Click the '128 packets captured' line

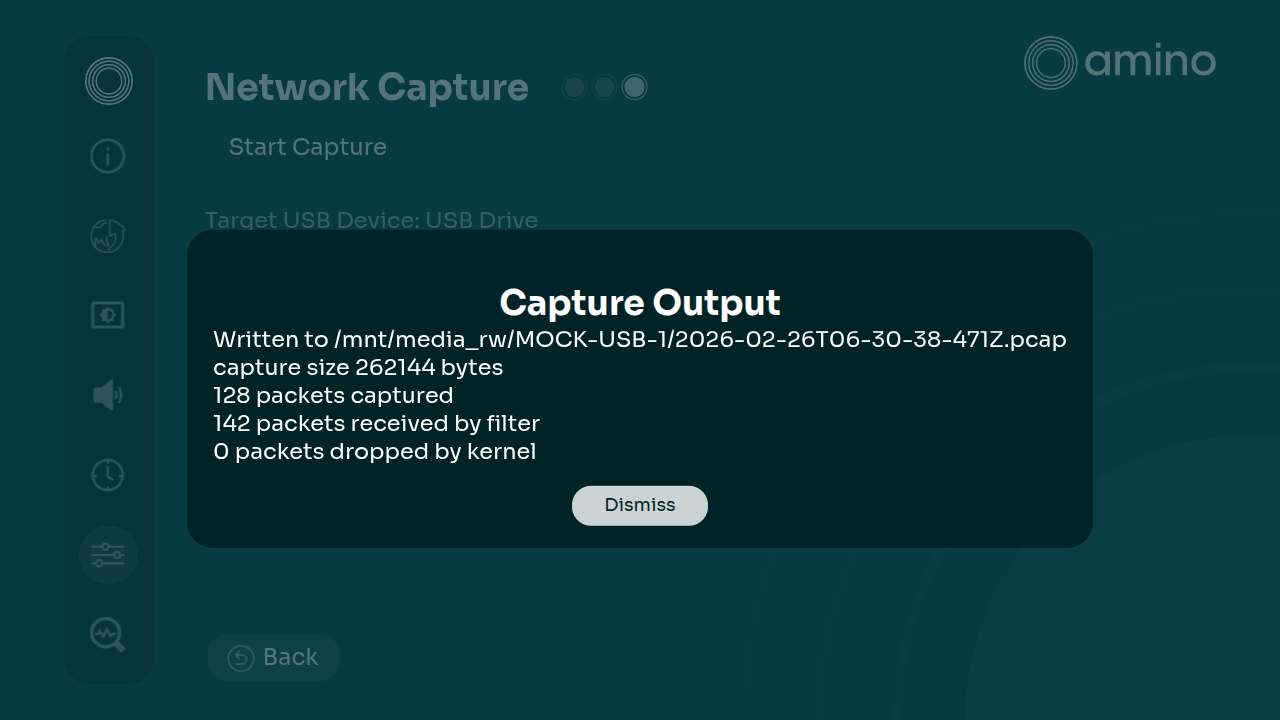(x=333, y=396)
